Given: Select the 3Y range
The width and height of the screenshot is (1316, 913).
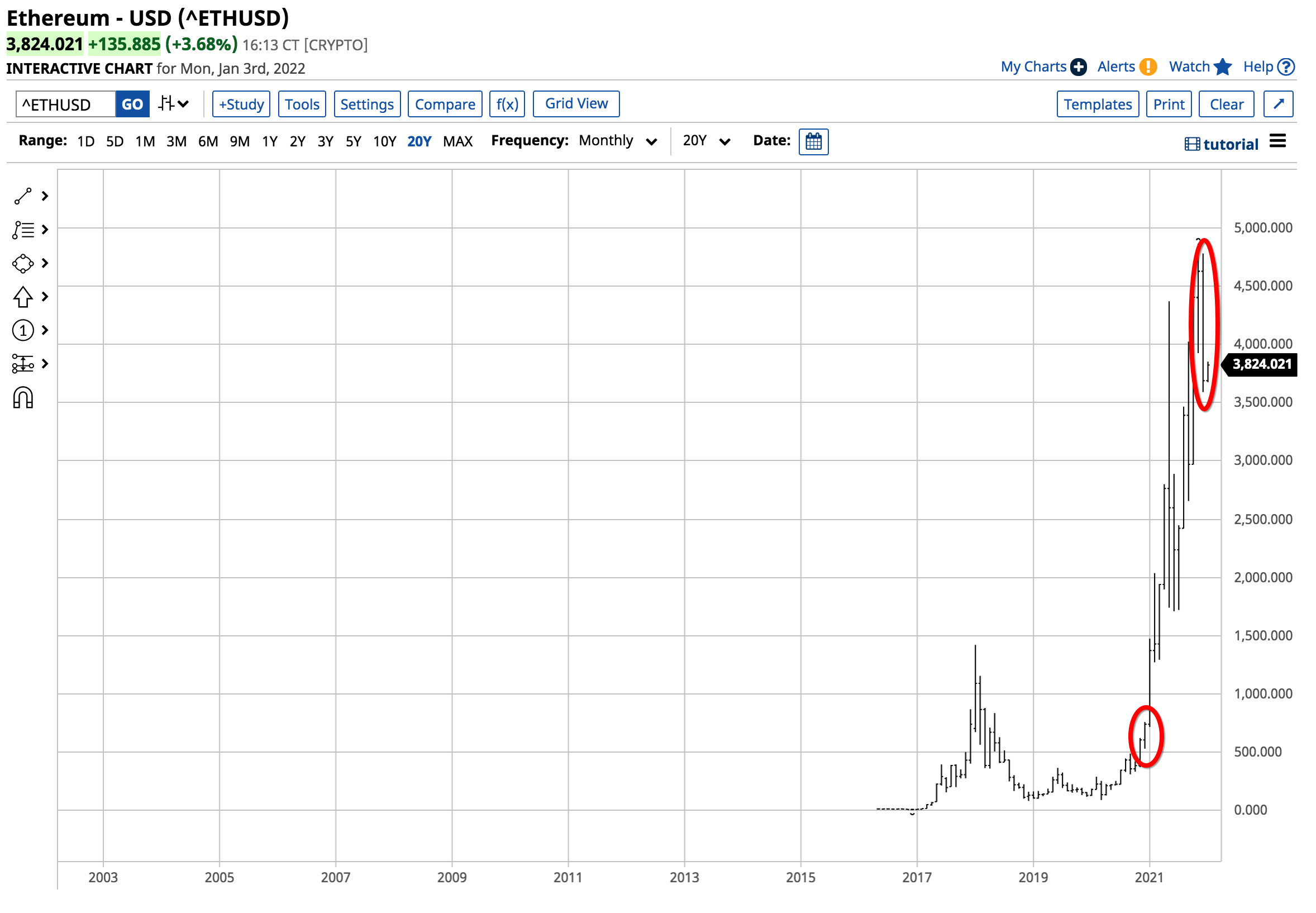Looking at the screenshot, I should click(326, 141).
